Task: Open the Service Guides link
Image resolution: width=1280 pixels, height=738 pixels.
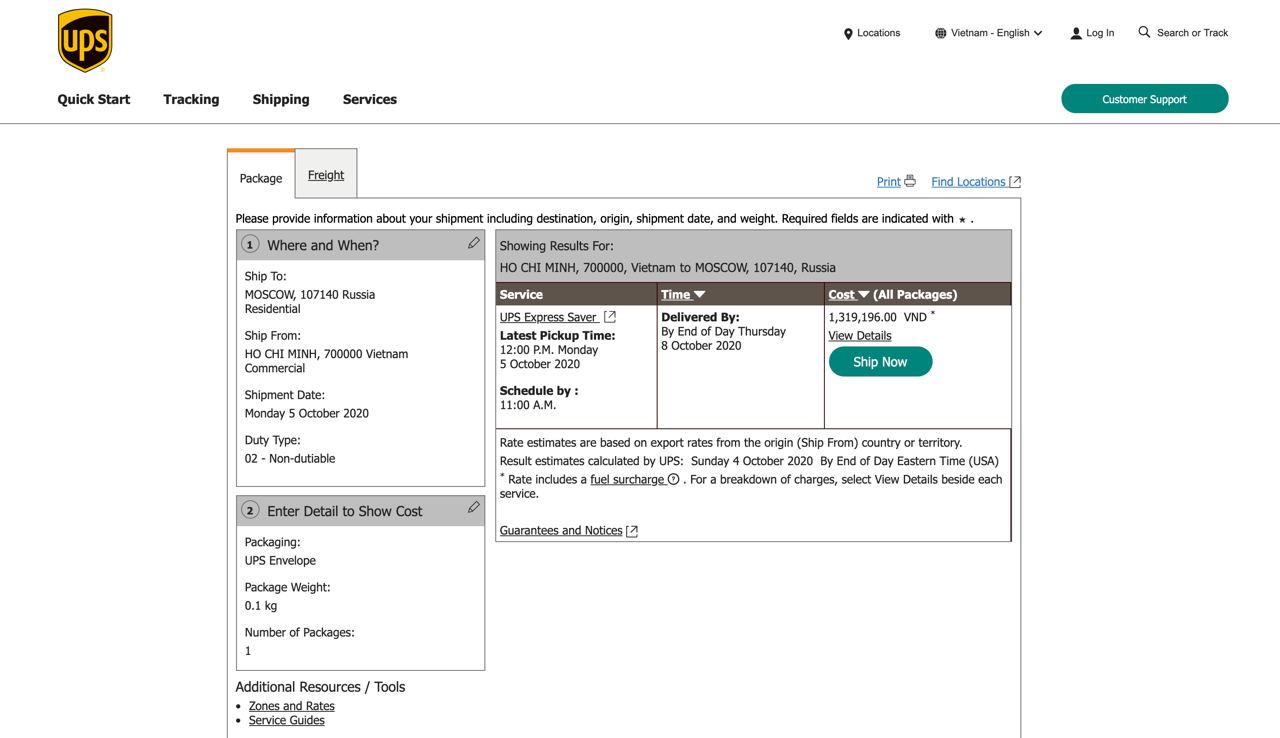Action: click(x=287, y=720)
